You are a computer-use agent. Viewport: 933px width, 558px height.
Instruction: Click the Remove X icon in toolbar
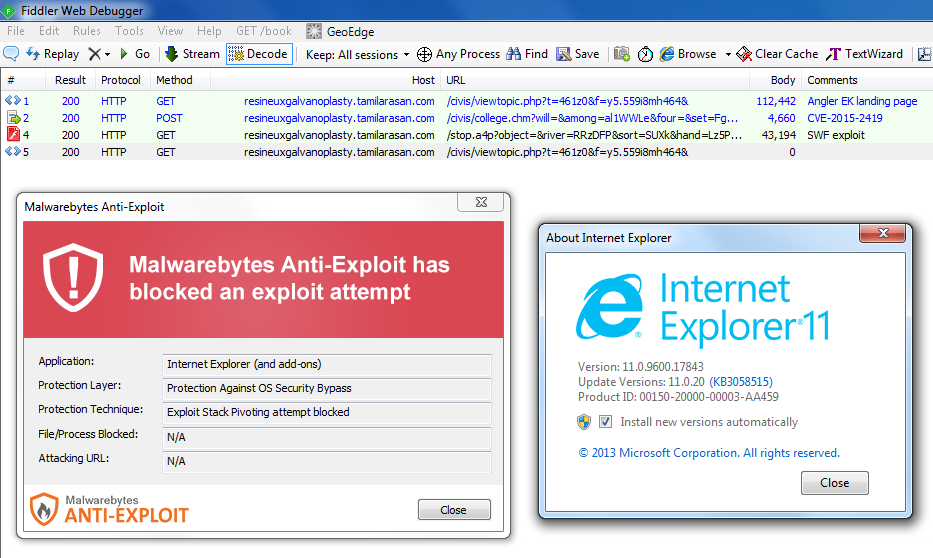point(94,54)
